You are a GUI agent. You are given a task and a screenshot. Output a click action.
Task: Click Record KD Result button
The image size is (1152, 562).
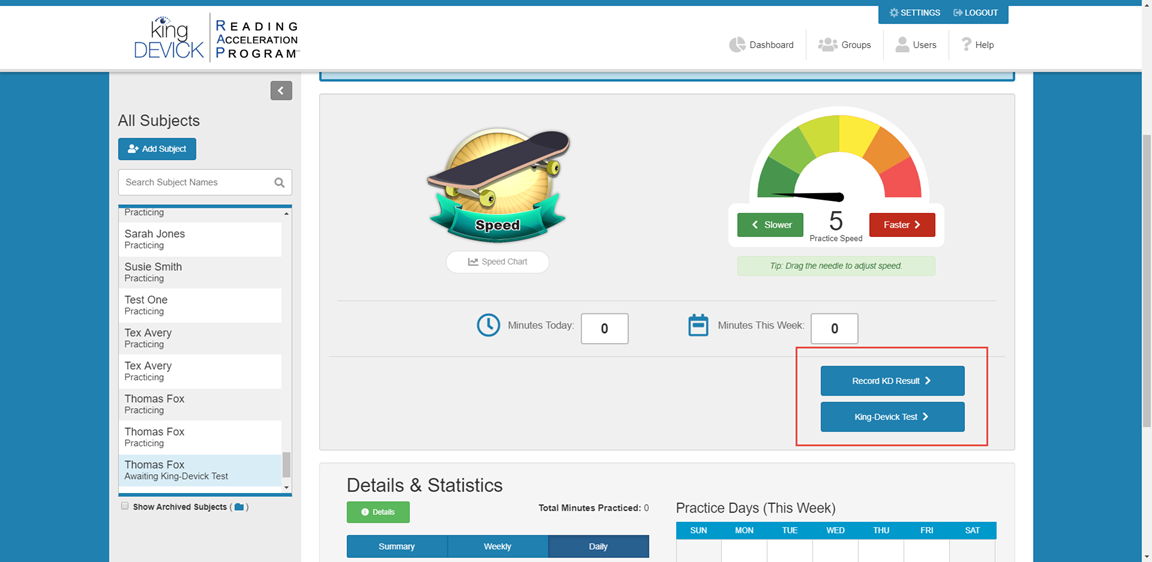click(x=893, y=381)
